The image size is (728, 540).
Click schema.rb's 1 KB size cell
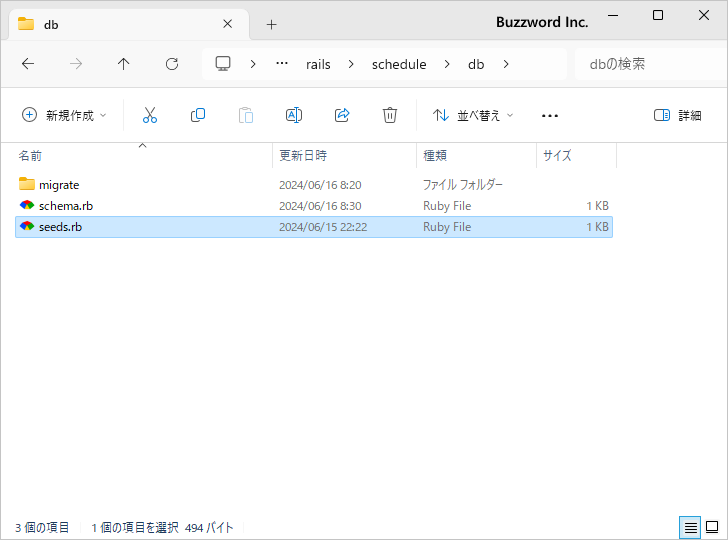click(597, 206)
